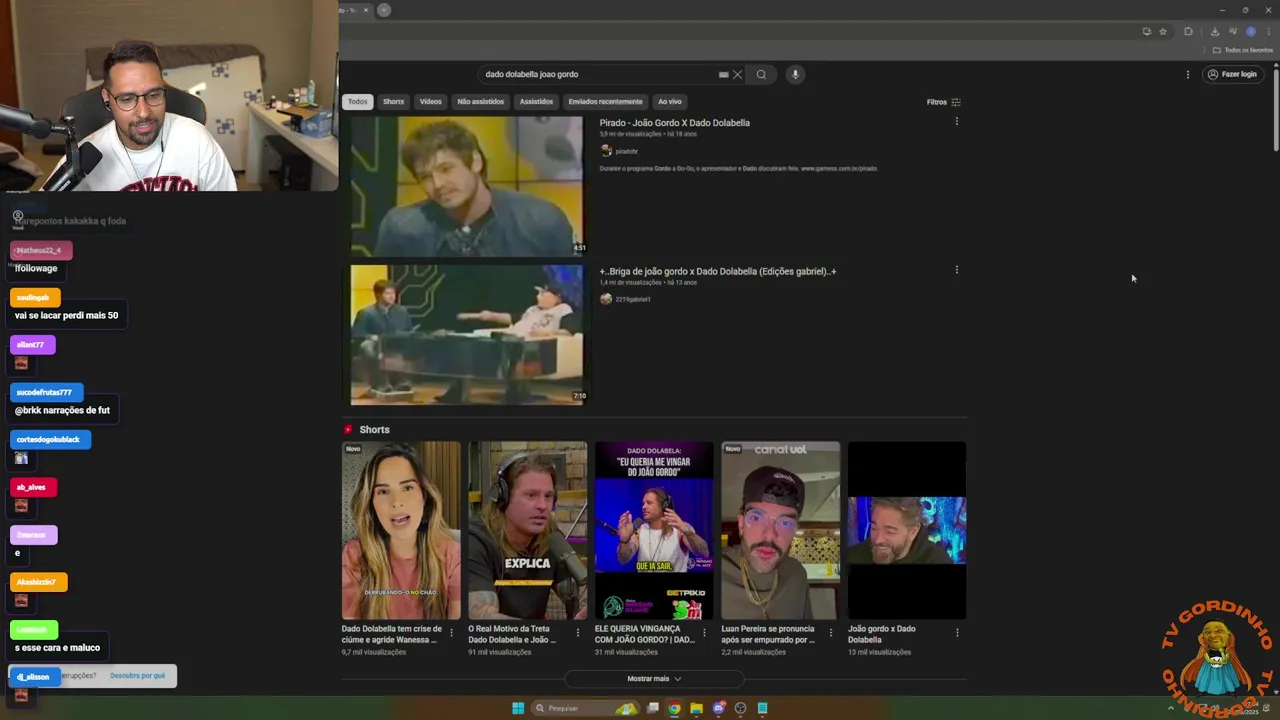The image size is (1280, 720).
Task: Open Task View in the Windows taskbar
Action: 653,708
